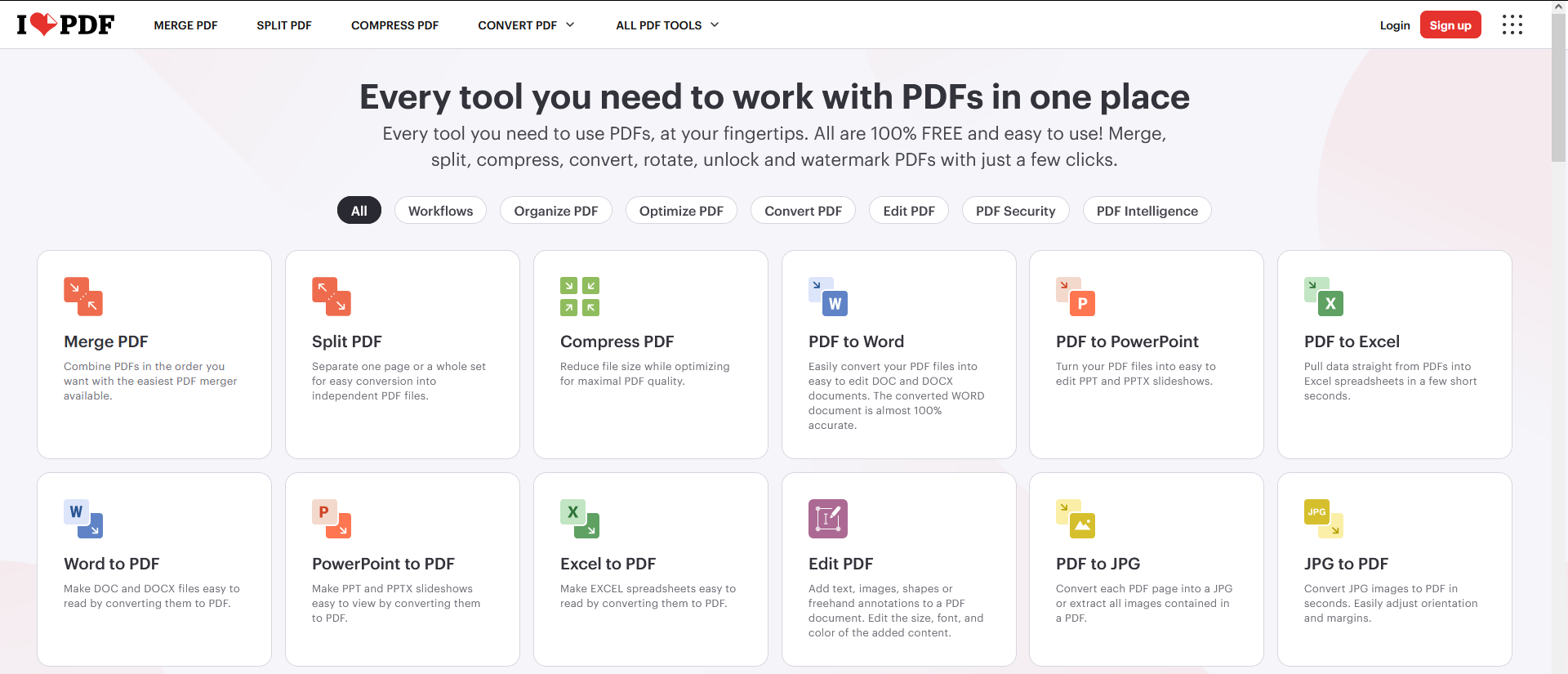This screenshot has height=674, width=1568.
Task: Open the nine-dot apps grid menu
Action: click(x=1512, y=25)
